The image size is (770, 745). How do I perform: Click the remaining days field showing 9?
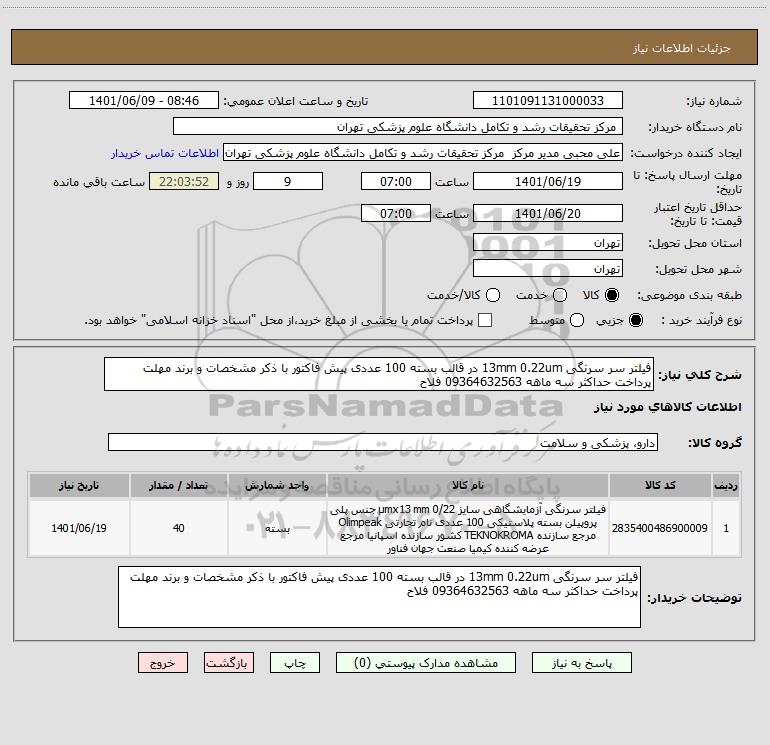(x=288, y=181)
